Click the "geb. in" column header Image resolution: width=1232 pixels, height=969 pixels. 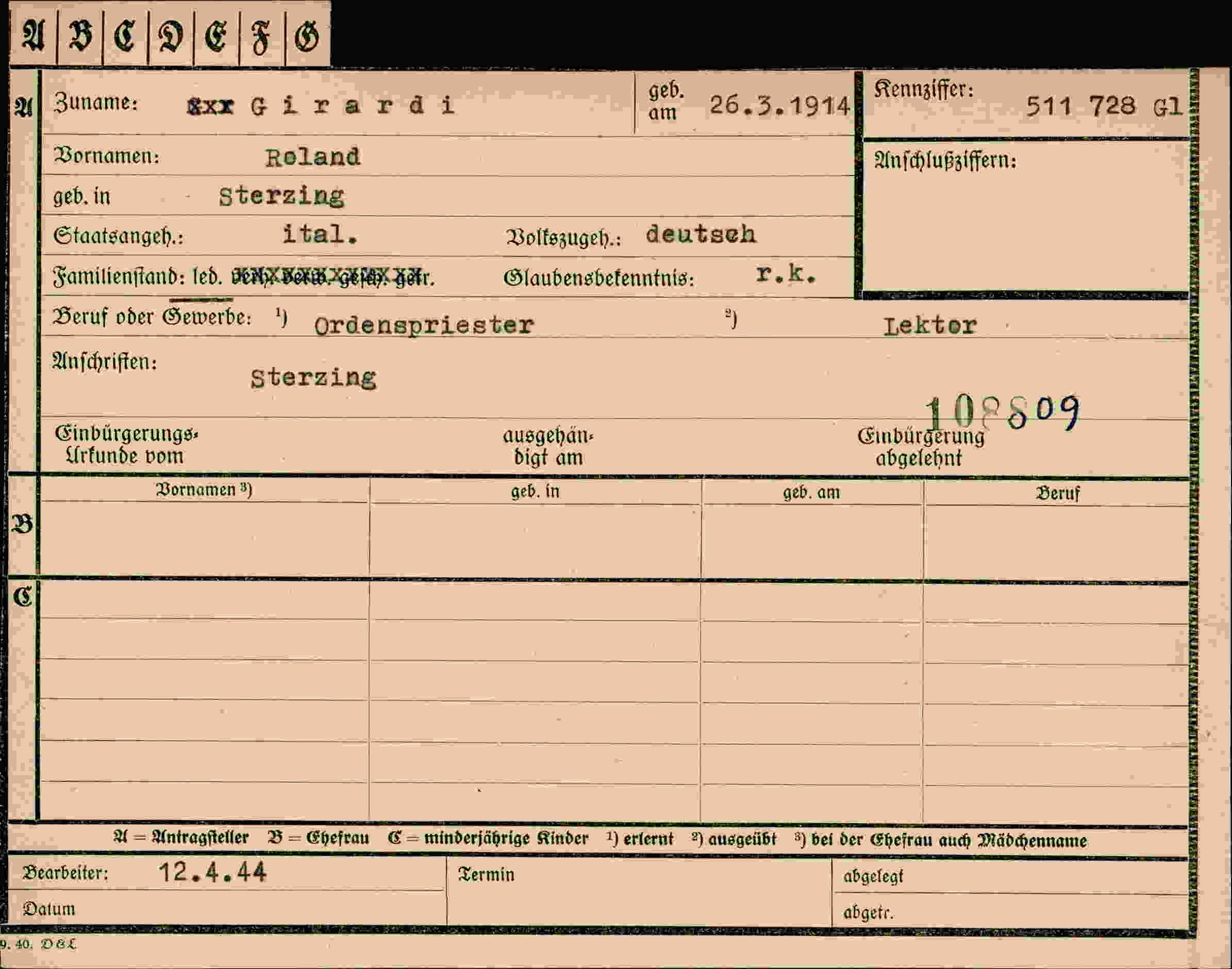click(535, 491)
